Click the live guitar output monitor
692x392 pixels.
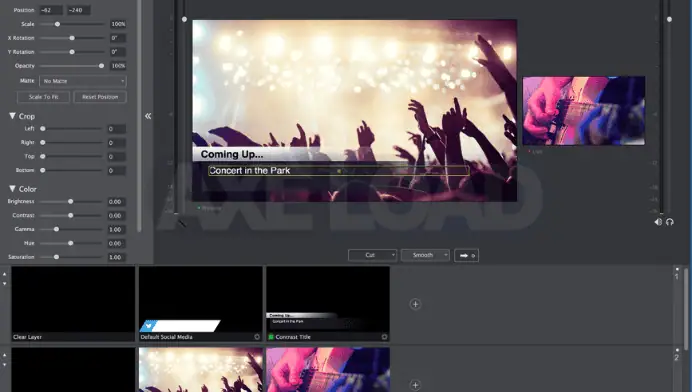tap(584, 111)
